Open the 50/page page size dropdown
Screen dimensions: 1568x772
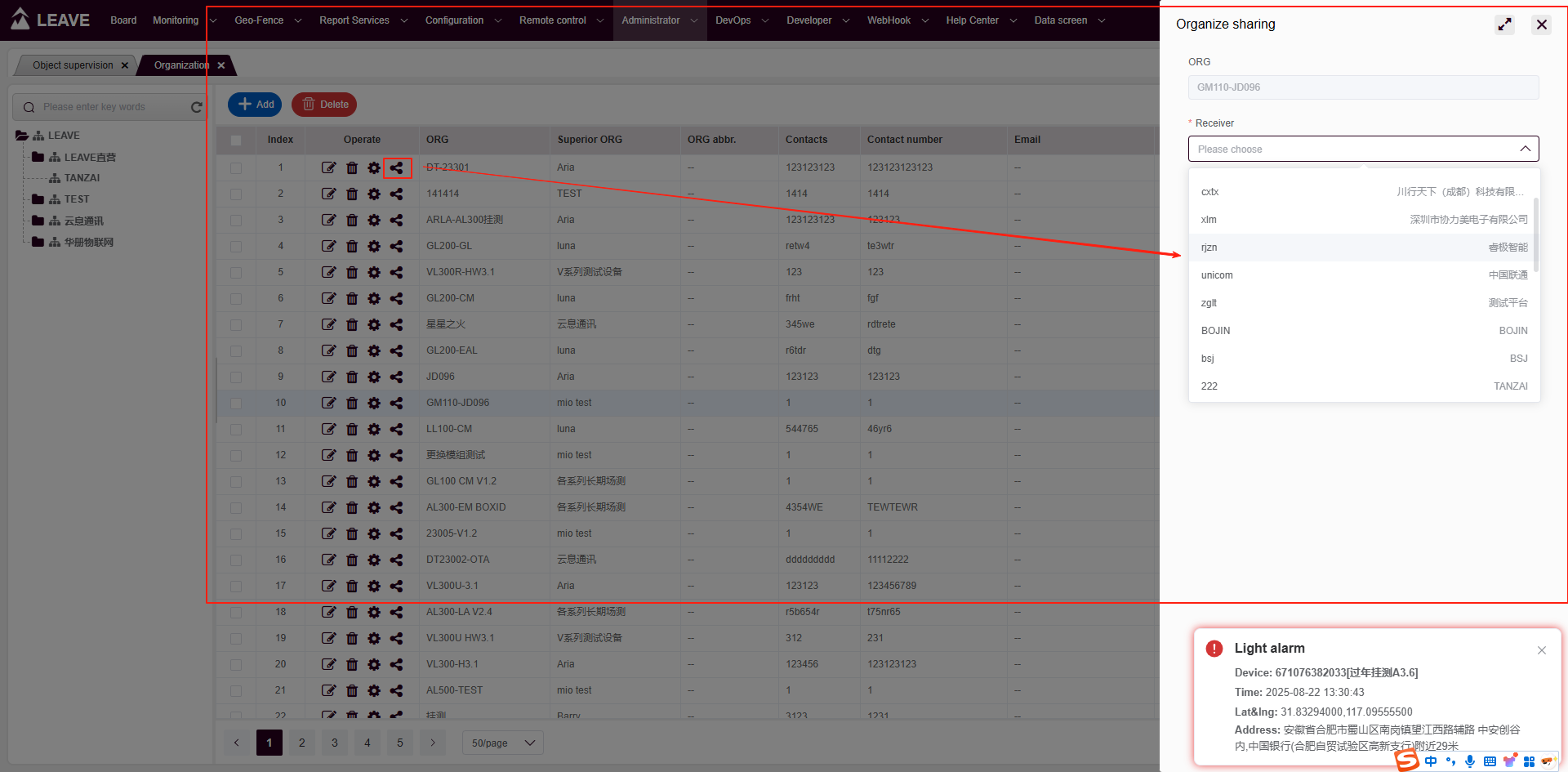(502, 743)
